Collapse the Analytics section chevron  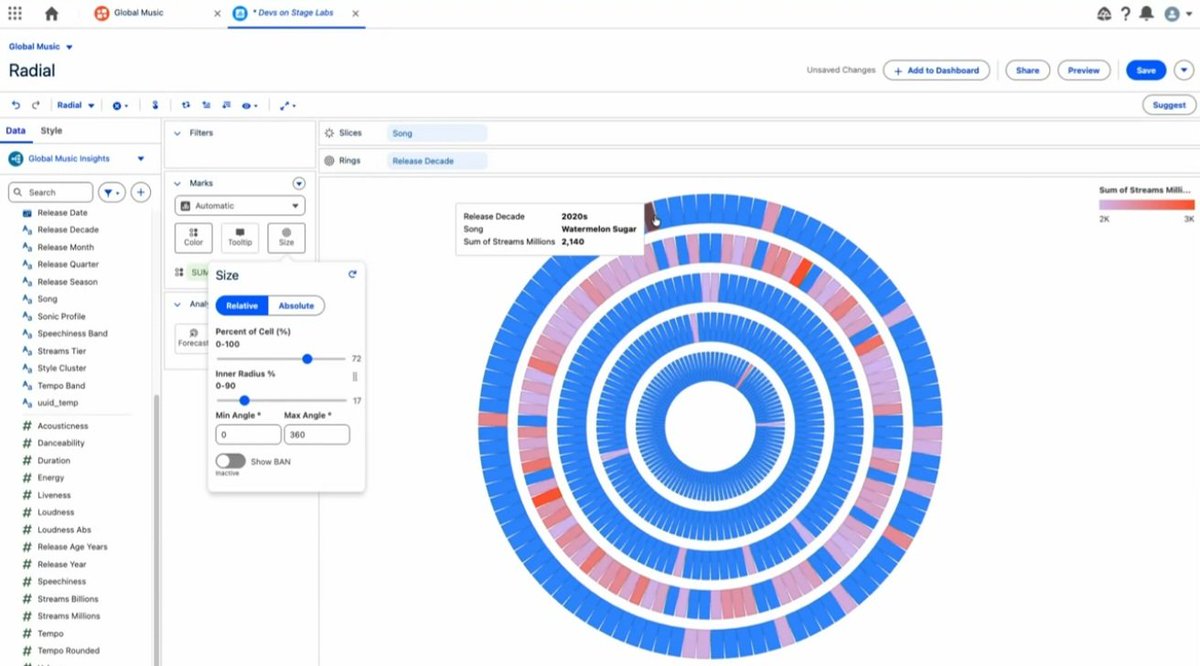point(177,304)
